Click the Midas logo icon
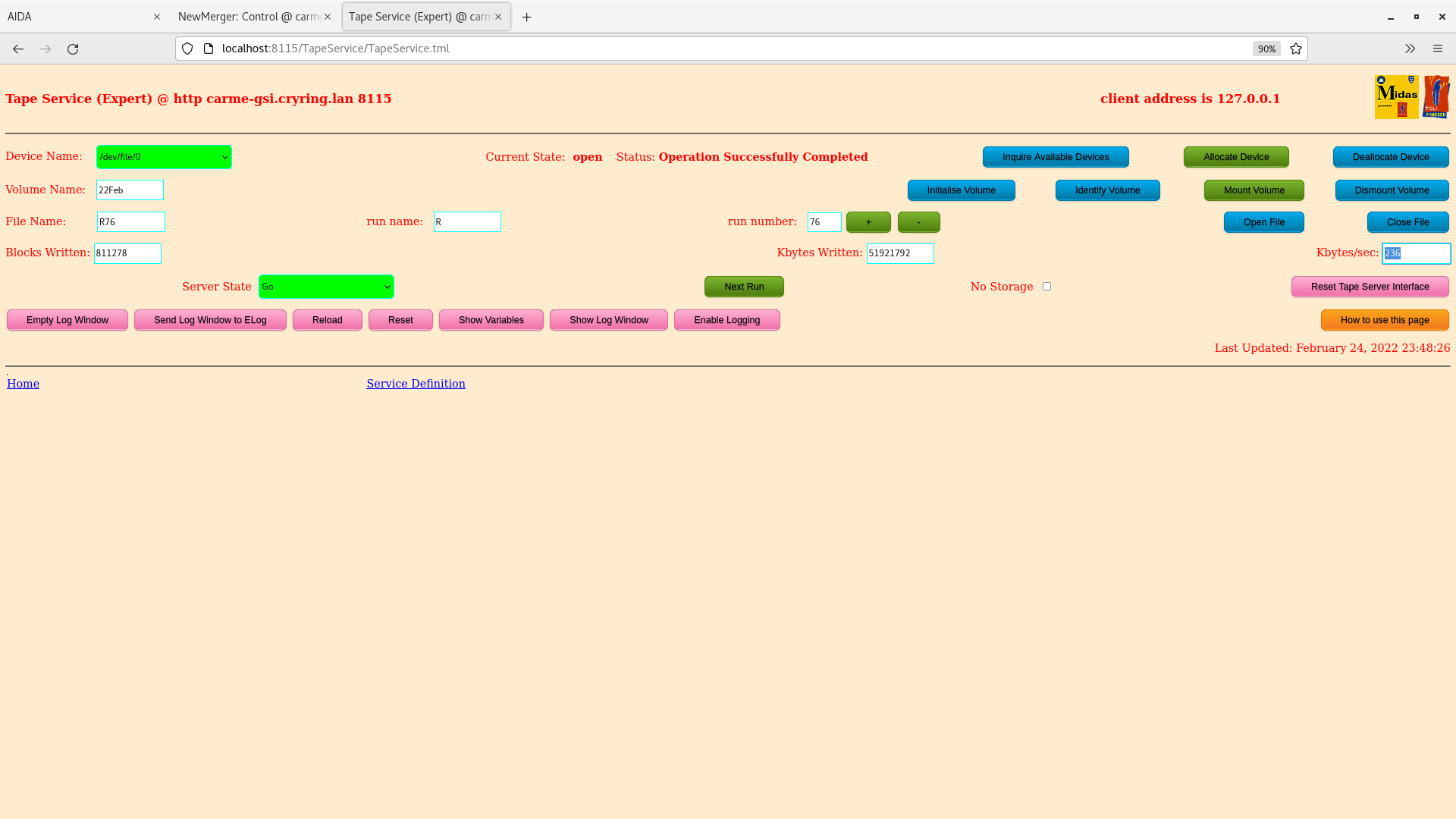The width and height of the screenshot is (1456, 819). (x=1396, y=97)
